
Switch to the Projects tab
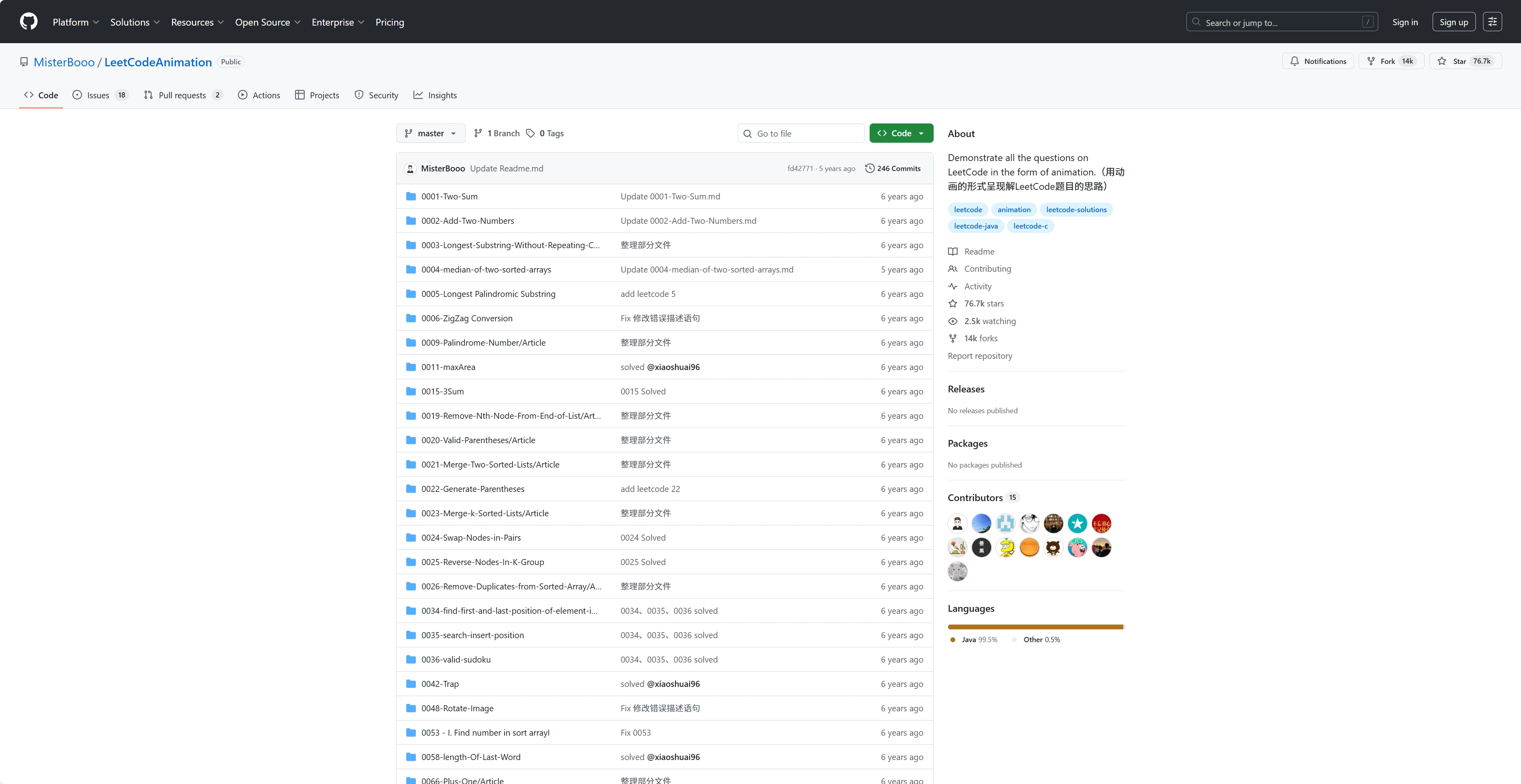click(317, 95)
